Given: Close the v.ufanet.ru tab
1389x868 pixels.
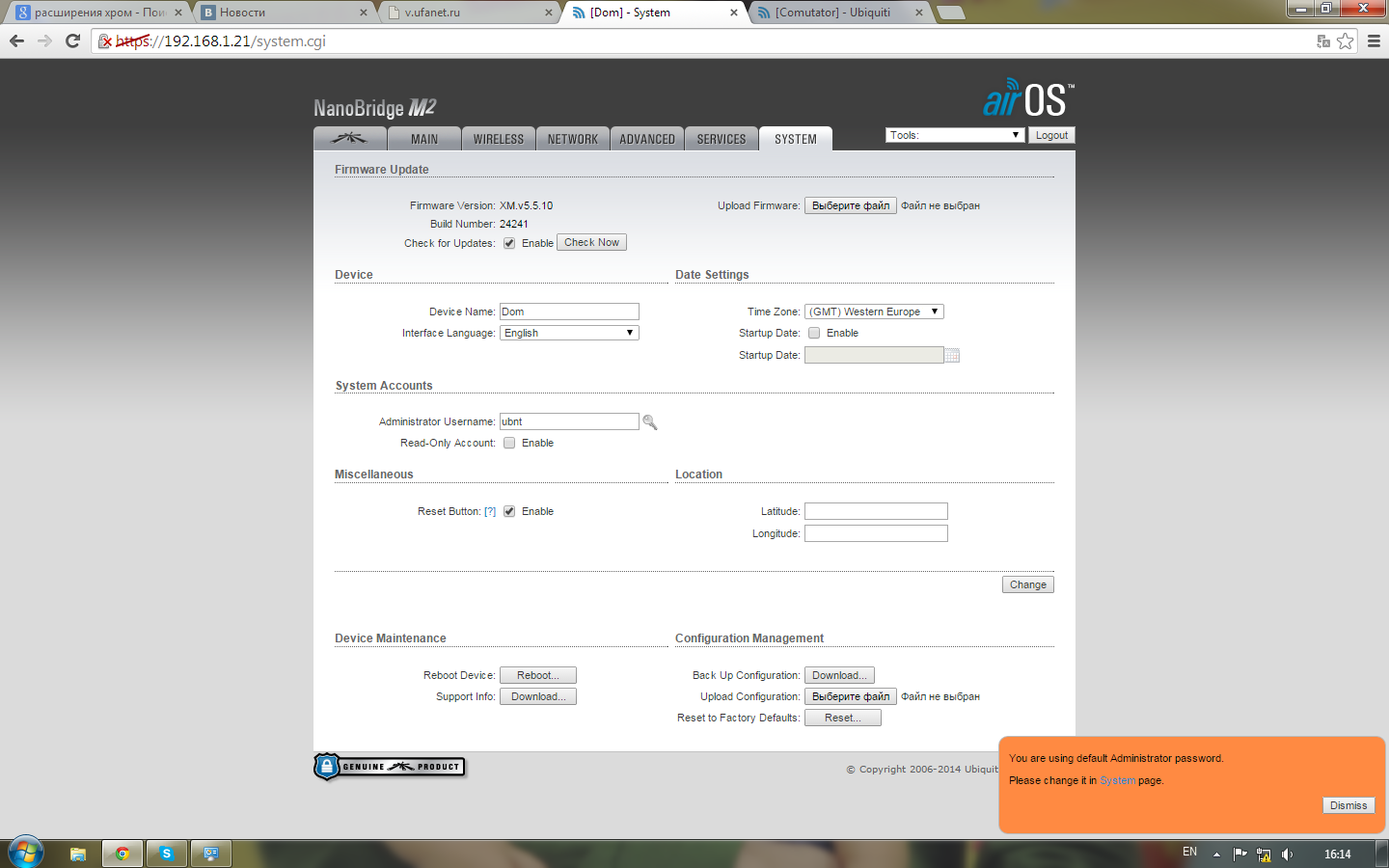Looking at the screenshot, I should point(549,13).
